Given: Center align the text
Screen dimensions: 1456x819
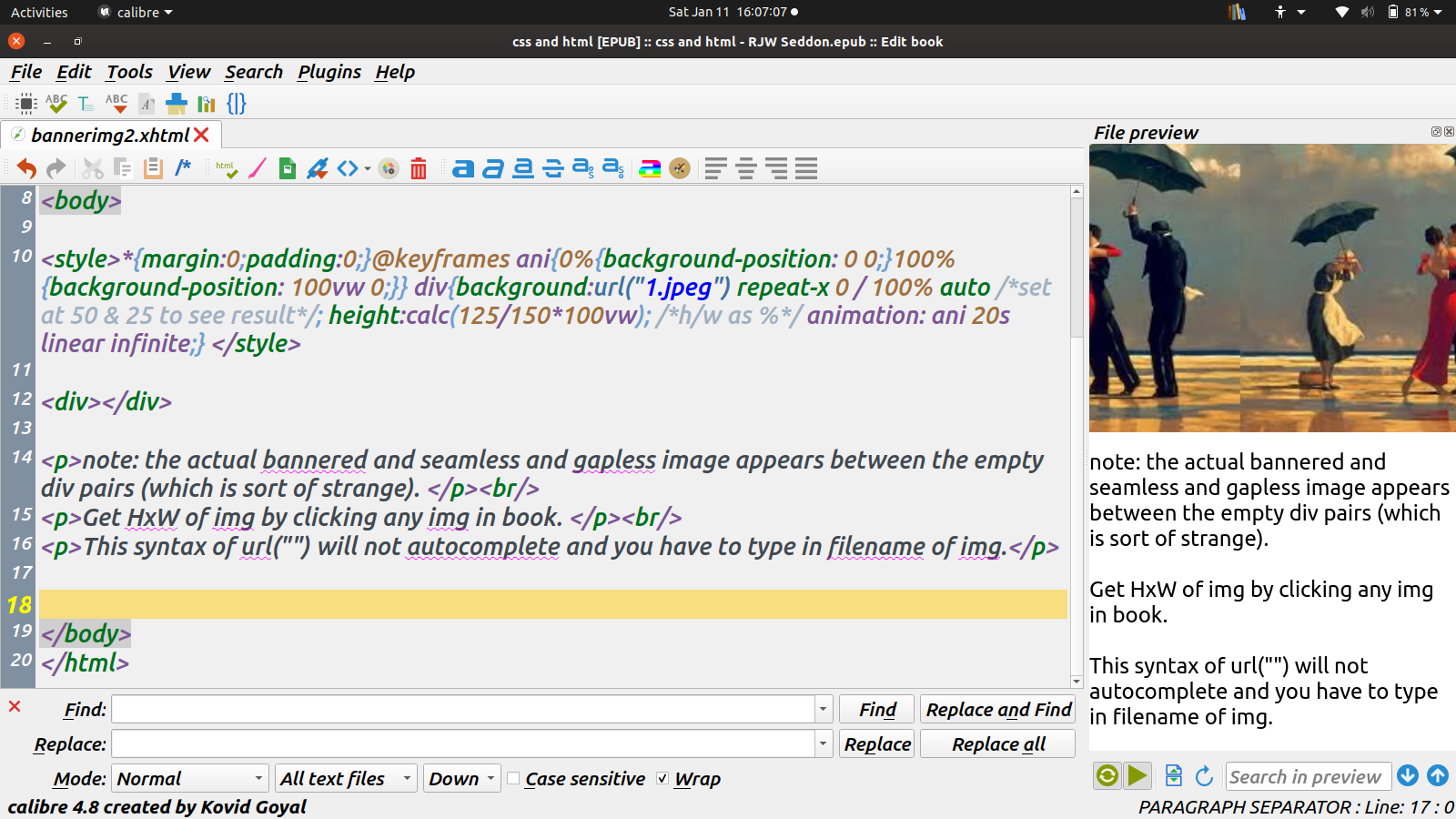Looking at the screenshot, I should (746, 168).
